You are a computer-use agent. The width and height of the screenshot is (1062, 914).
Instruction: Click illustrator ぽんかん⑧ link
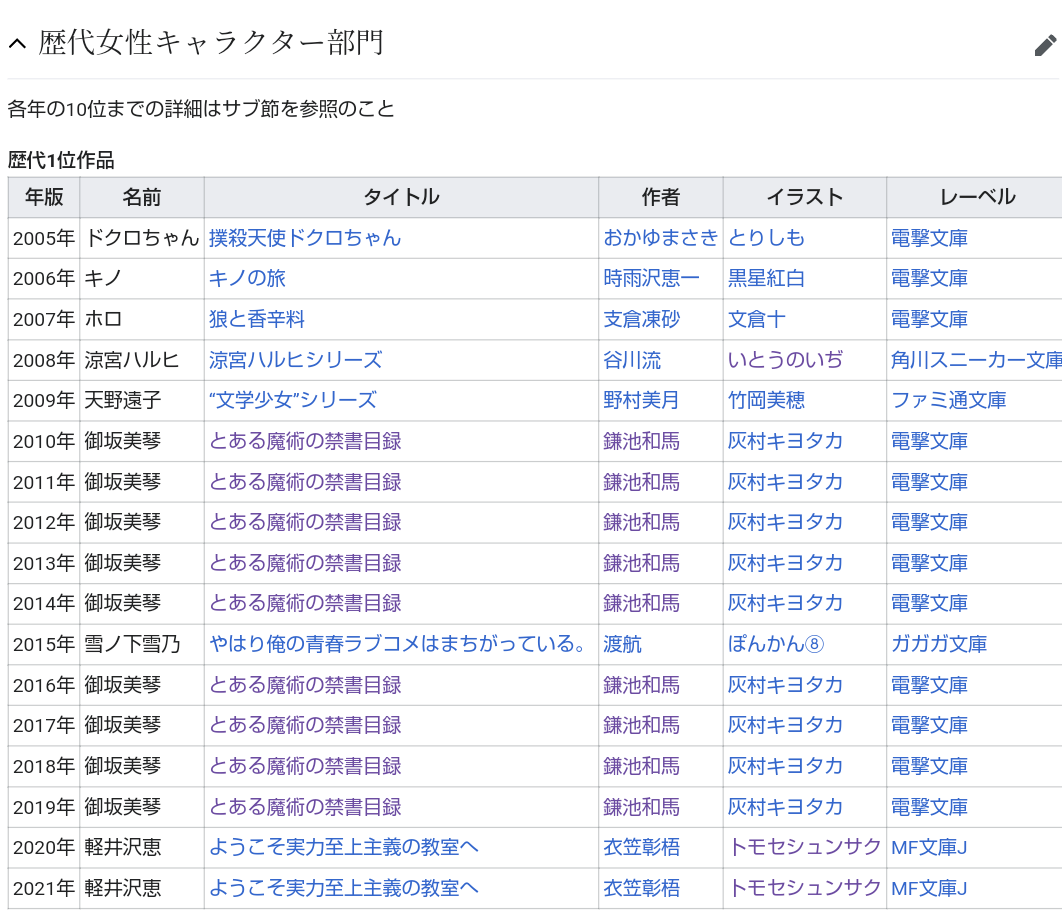[x=775, y=644]
